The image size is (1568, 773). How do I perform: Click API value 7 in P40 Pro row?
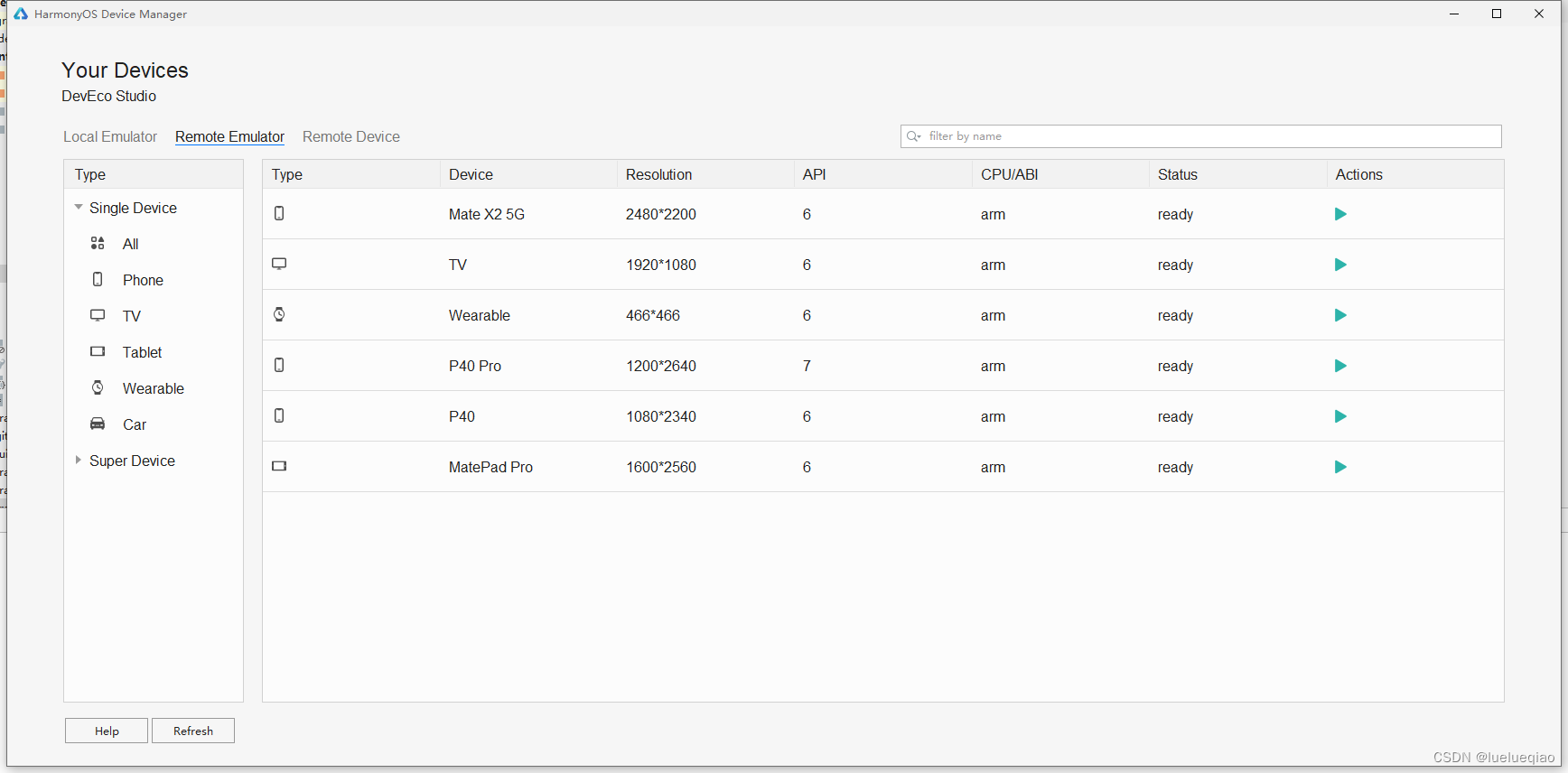click(807, 366)
